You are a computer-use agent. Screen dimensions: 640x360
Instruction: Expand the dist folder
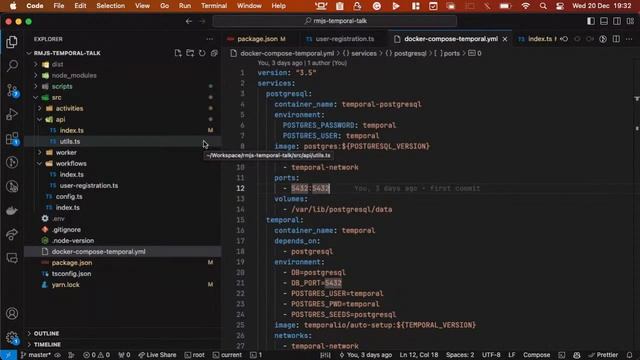click(x=36, y=64)
